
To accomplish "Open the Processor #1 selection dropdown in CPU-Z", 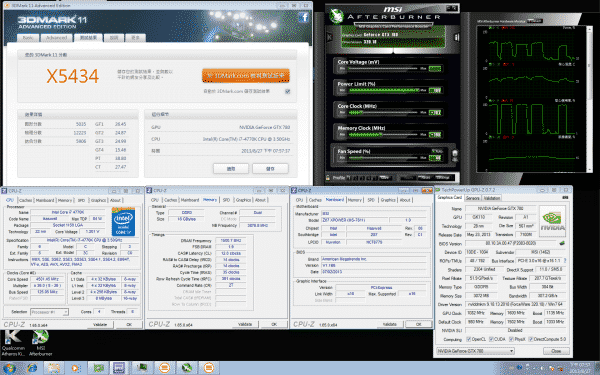I will [x=49, y=312].
